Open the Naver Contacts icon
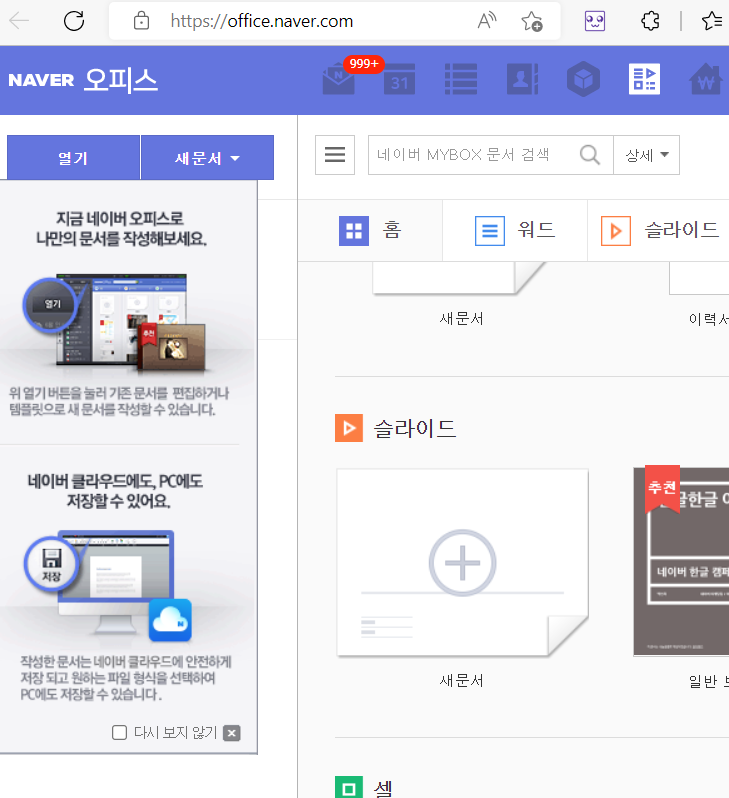Viewport: 729px width, 798px height. 522,79
